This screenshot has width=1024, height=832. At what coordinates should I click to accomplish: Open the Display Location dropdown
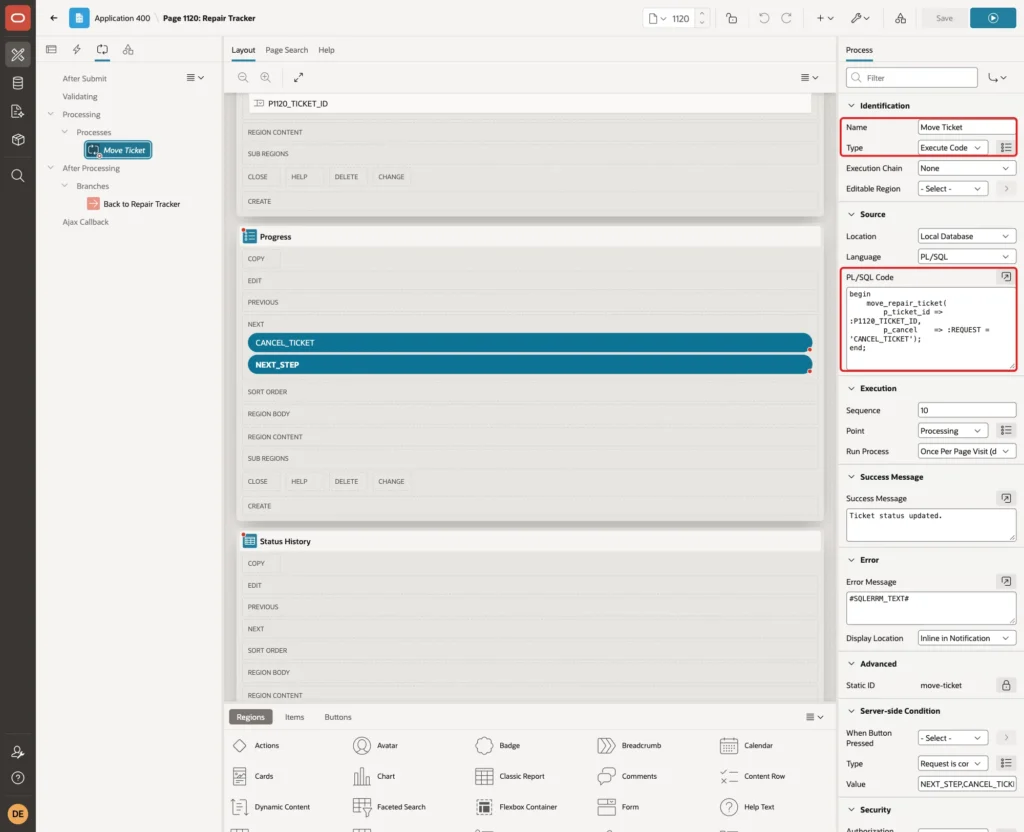(x=967, y=638)
